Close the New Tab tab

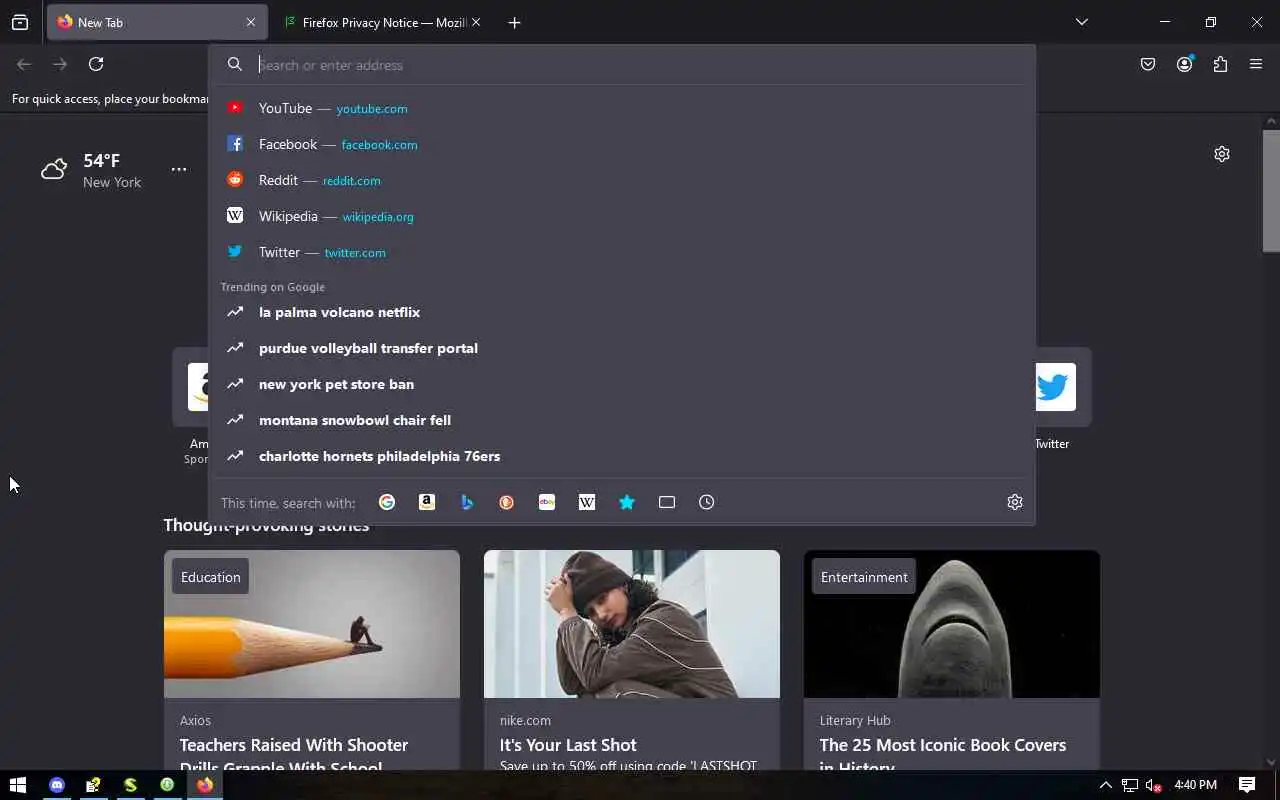[250, 22]
